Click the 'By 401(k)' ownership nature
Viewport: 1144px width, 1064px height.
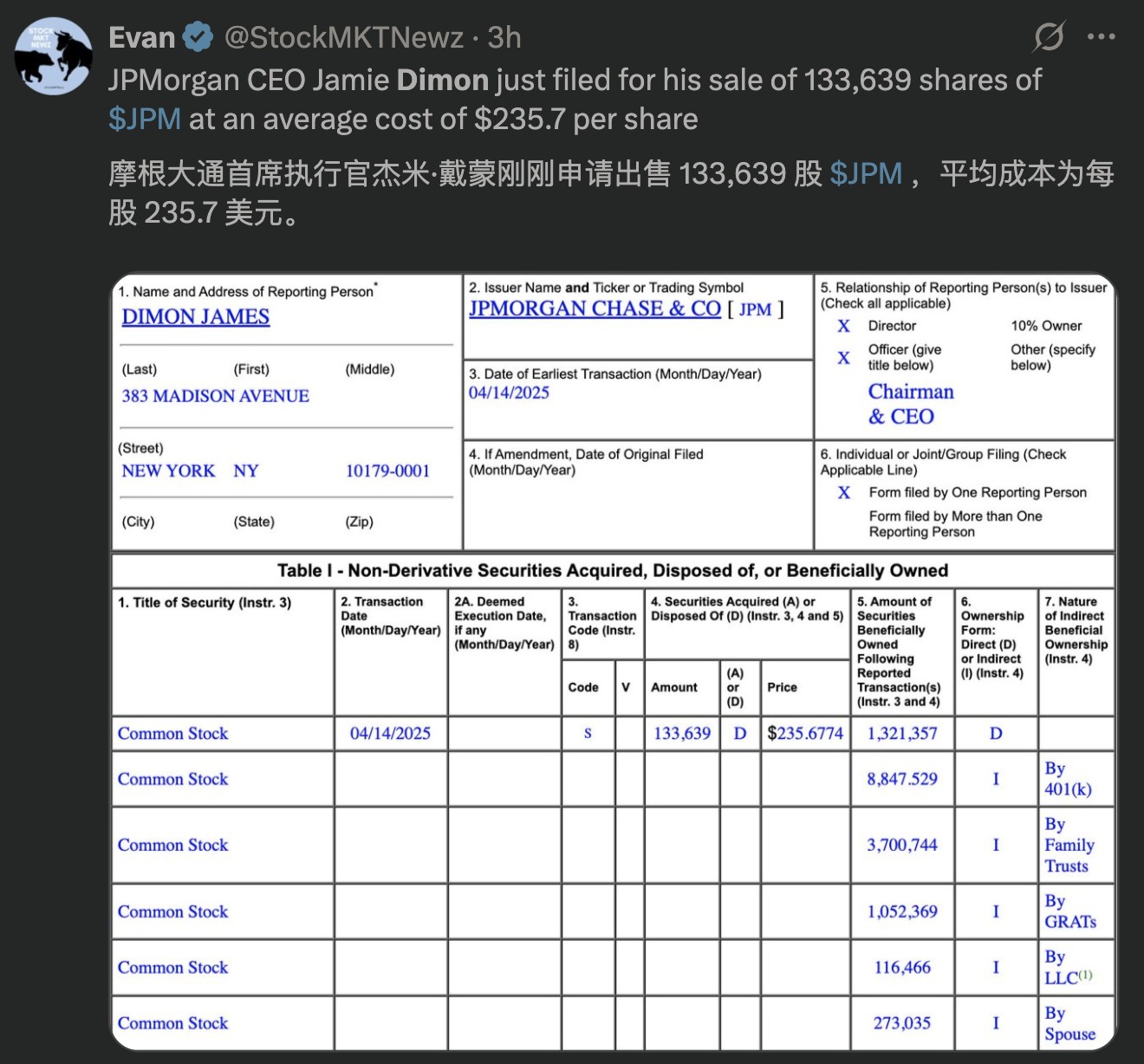(1068, 779)
